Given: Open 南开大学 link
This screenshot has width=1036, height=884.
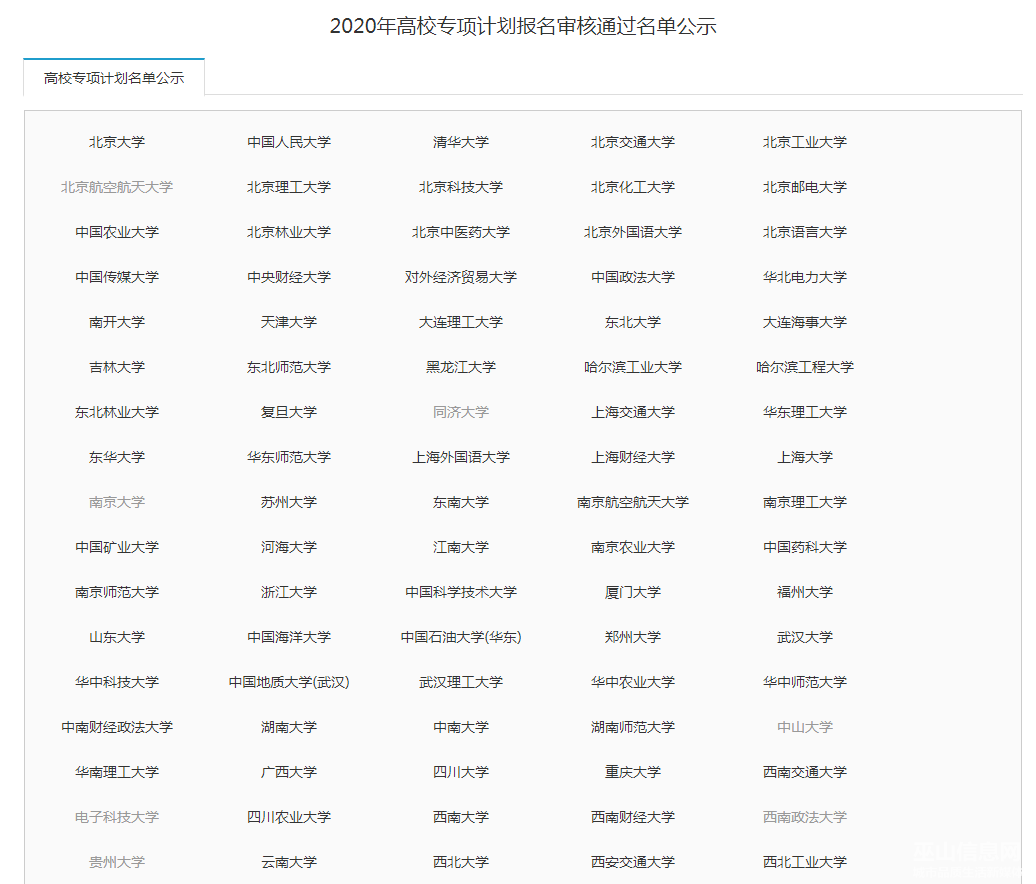Looking at the screenshot, I should click(117, 322).
